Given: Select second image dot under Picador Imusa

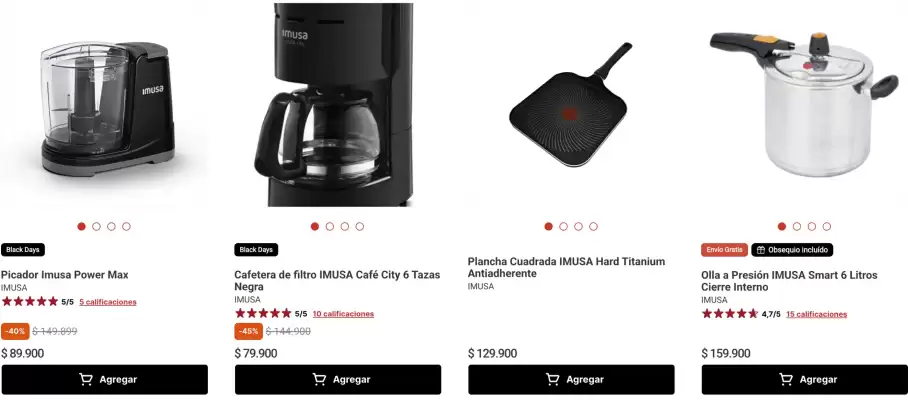Looking at the screenshot, I should [96, 226].
